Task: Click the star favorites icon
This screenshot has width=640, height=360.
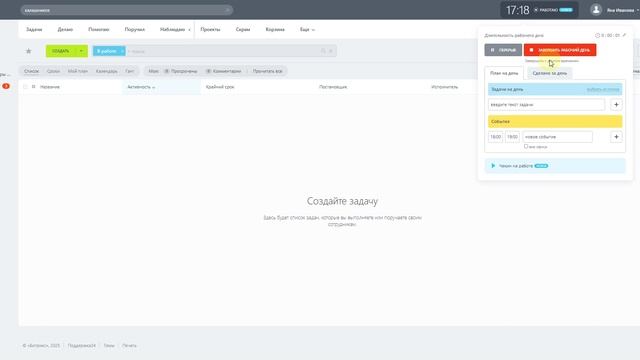Action: click(x=29, y=51)
